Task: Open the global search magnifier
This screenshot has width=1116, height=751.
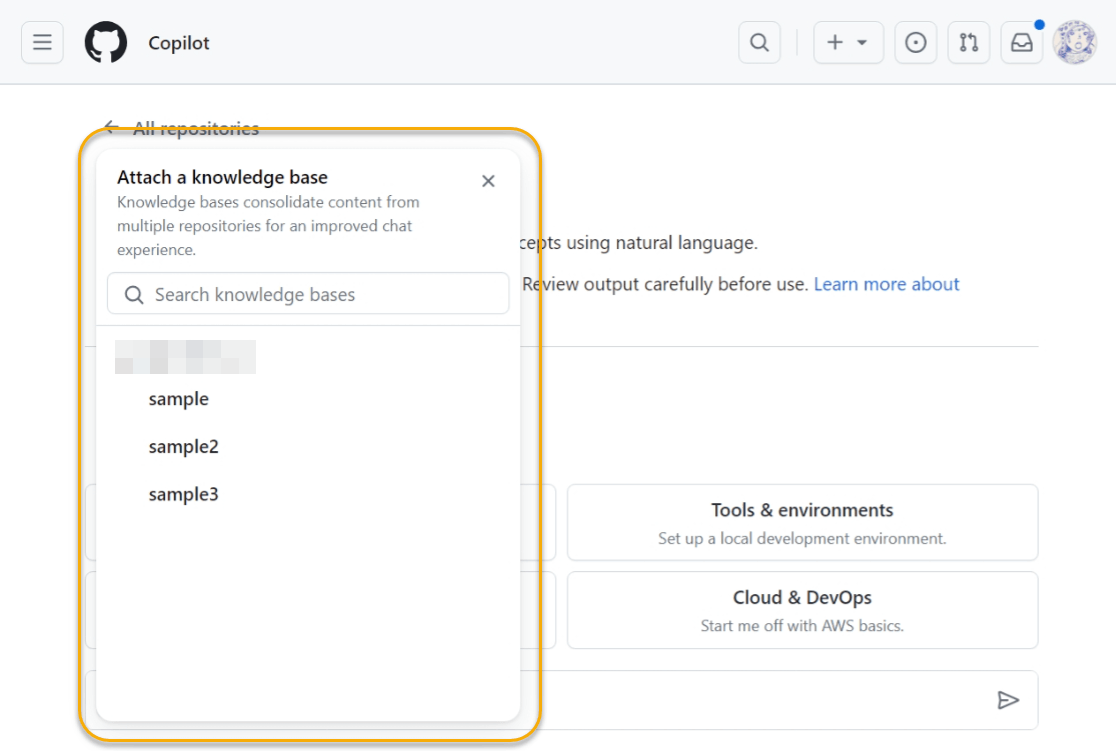Action: coord(759,42)
